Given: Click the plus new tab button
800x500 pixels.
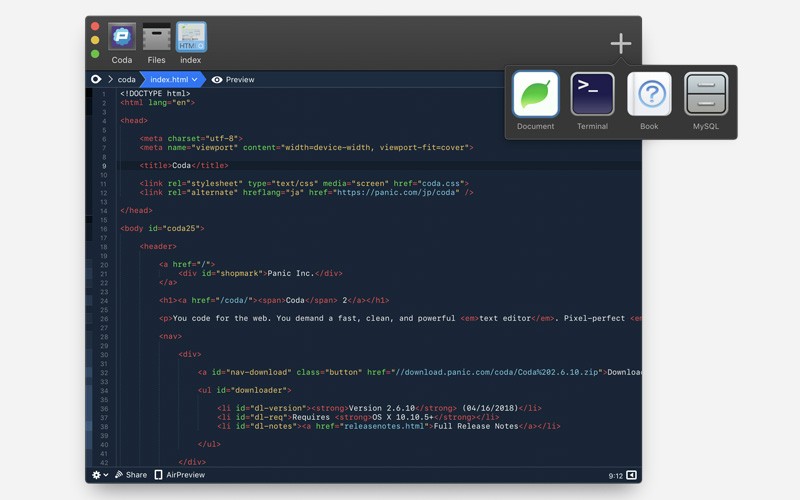Looking at the screenshot, I should 620,43.
